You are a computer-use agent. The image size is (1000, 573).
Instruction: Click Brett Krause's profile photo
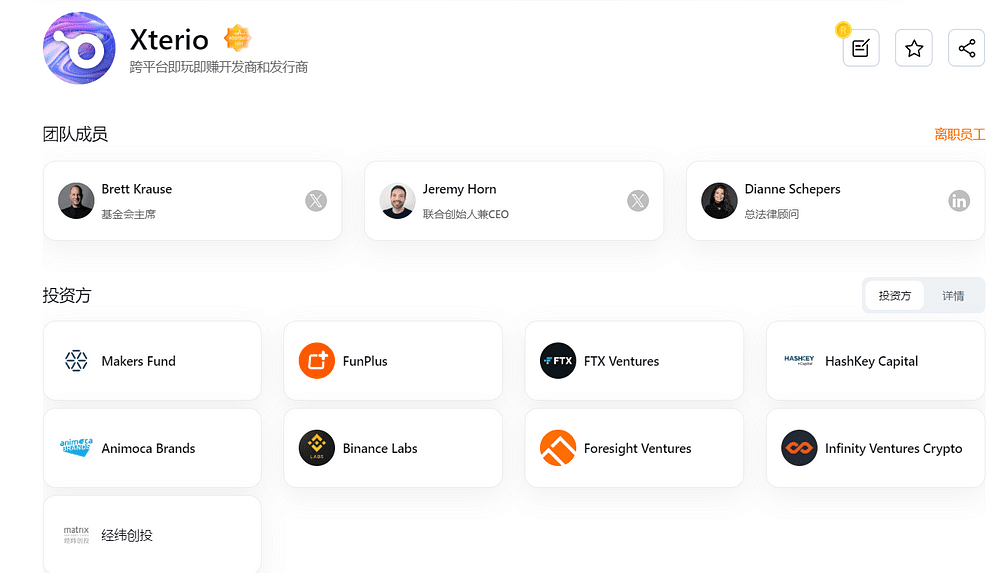76,201
